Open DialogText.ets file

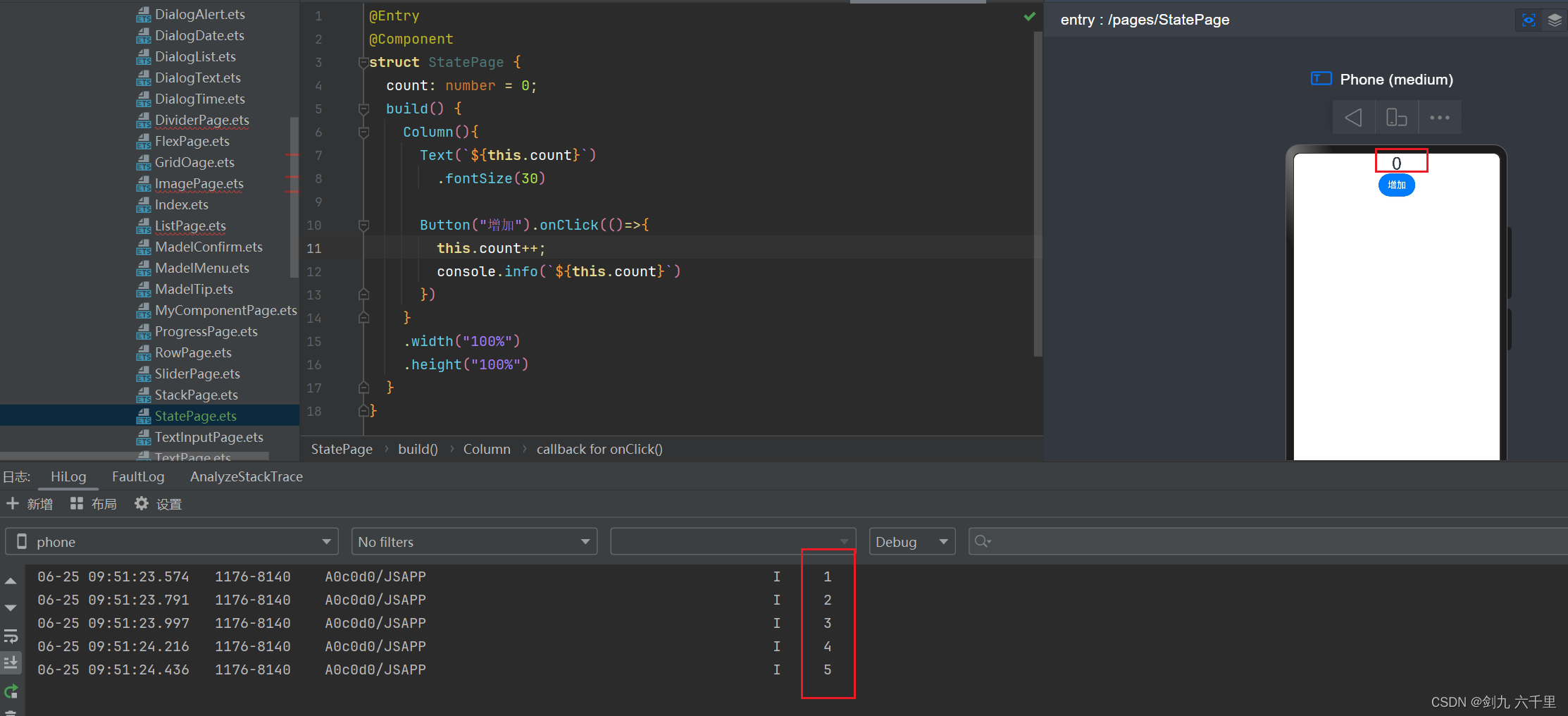tap(198, 78)
